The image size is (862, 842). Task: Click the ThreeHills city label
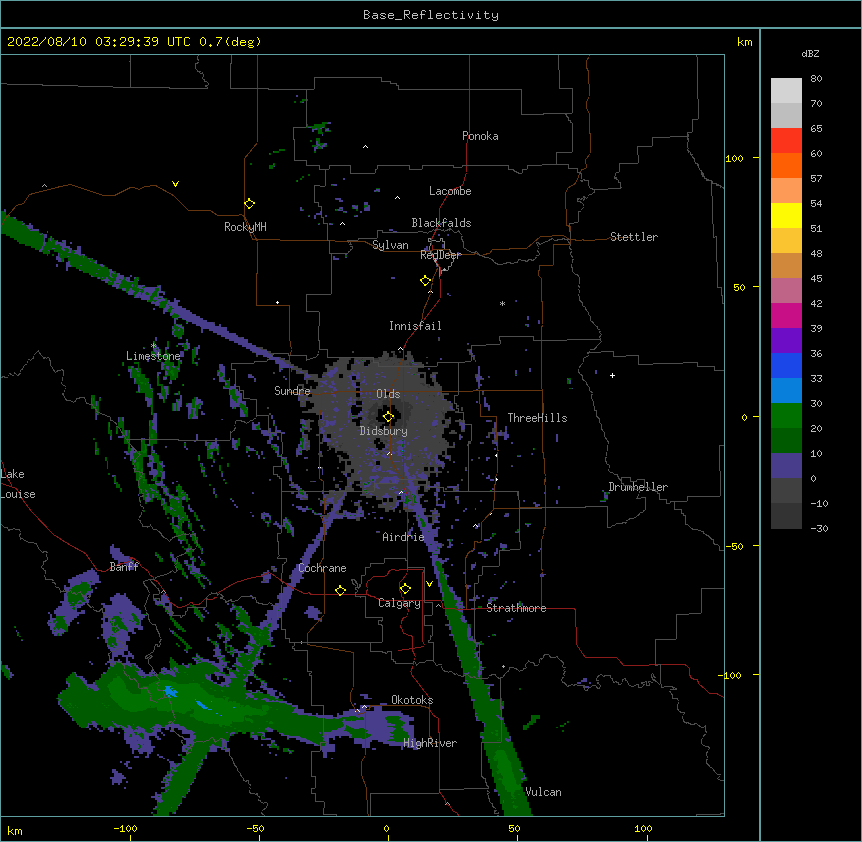[x=538, y=418]
